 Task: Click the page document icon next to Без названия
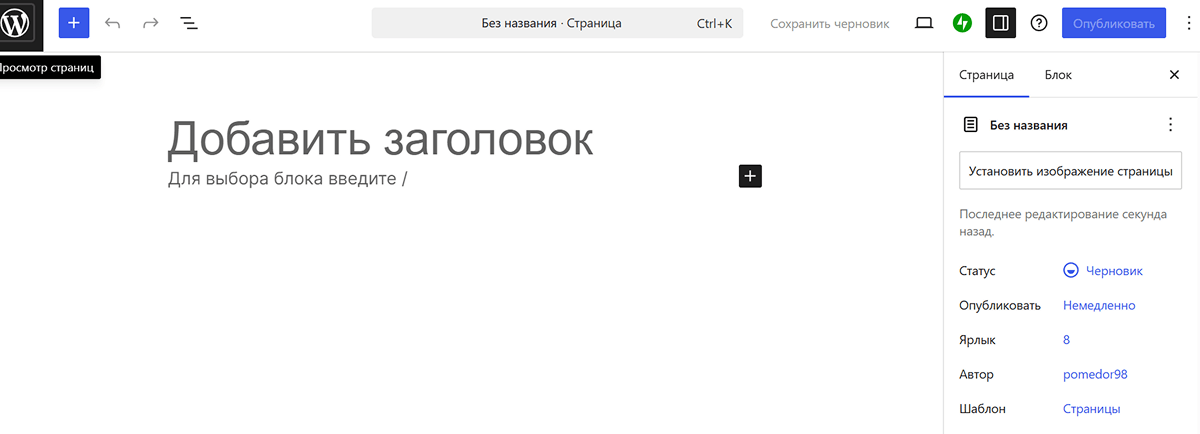(970, 125)
